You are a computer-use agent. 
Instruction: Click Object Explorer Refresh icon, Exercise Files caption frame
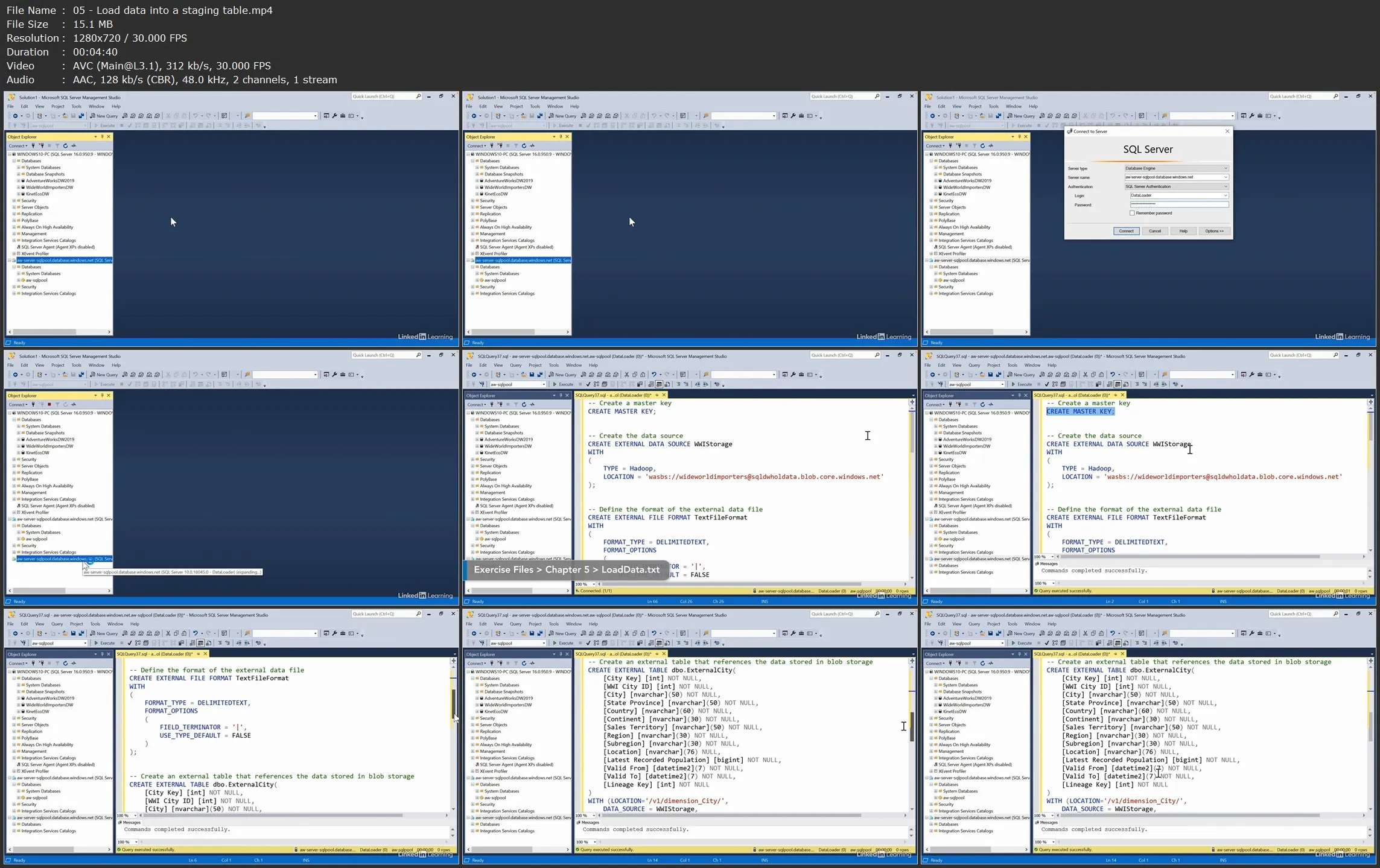(x=524, y=404)
